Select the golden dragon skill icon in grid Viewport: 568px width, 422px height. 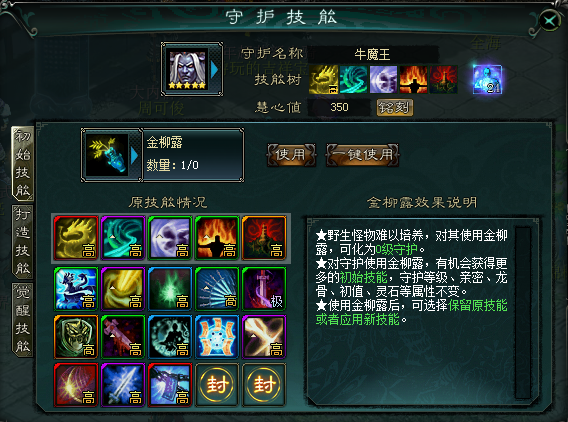point(76,238)
